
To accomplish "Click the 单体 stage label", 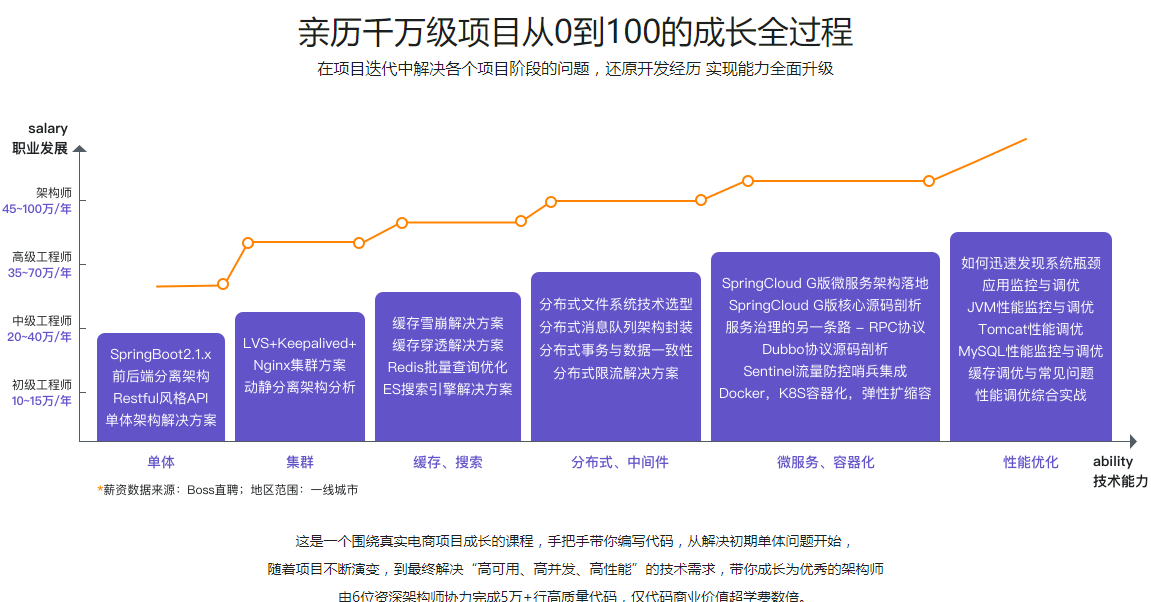I will point(161,463).
